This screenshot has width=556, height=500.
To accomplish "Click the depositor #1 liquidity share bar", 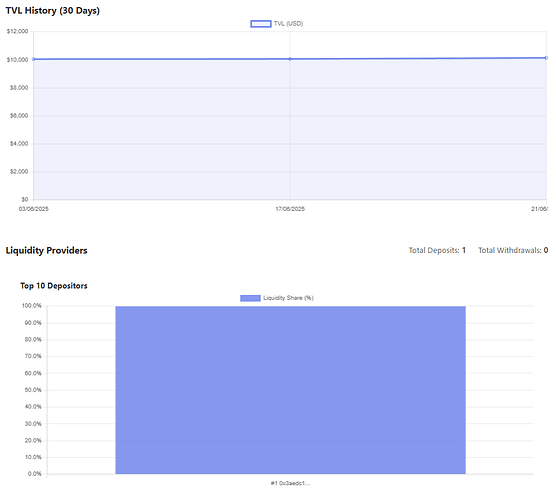I will (x=290, y=390).
